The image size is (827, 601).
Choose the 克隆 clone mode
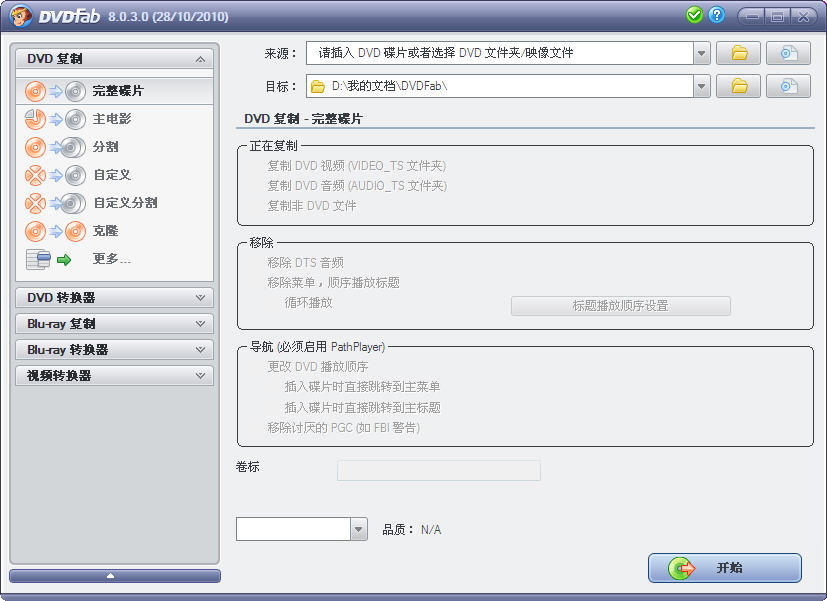[105, 231]
